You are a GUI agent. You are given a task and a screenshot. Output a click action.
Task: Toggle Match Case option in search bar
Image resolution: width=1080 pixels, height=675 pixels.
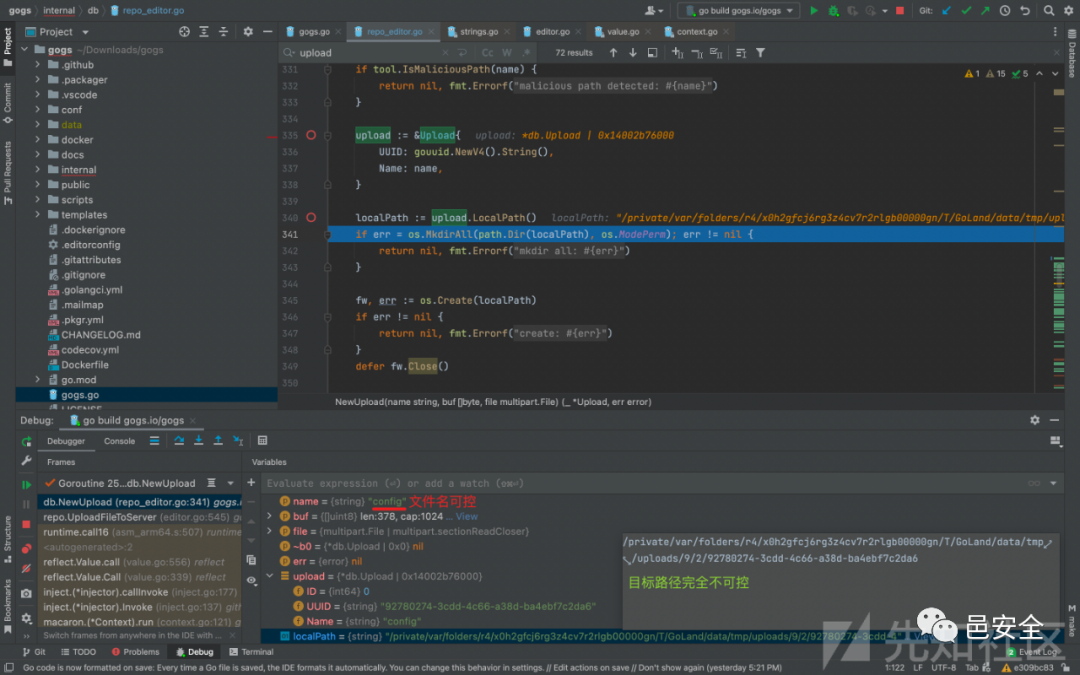487,53
